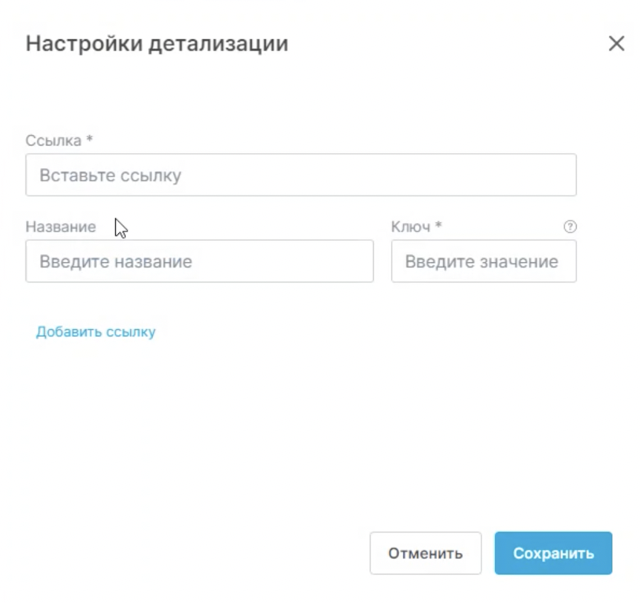Image resolution: width=640 pixels, height=603 pixels.
Task: Dismiss the dialog using the X icon
Action: [616, 44]
